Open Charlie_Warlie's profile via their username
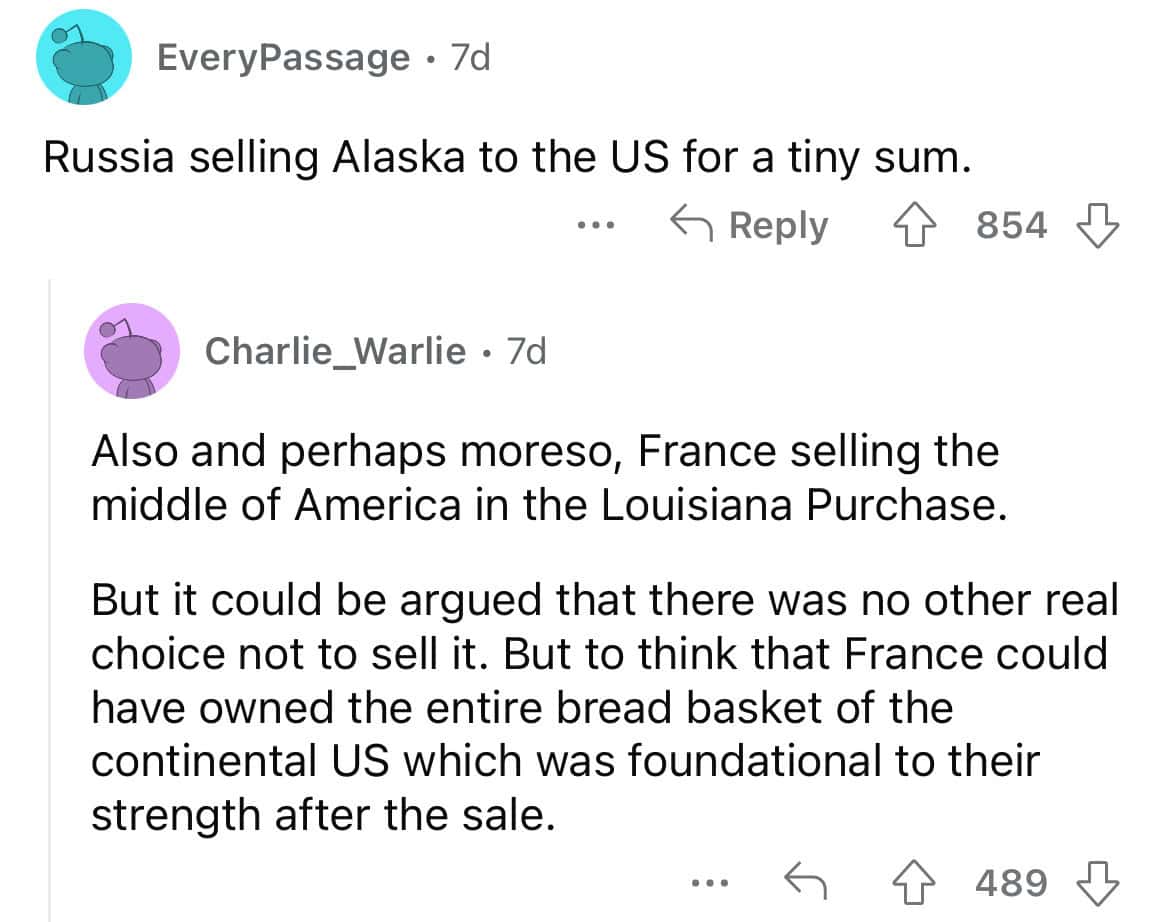The width and height of the screenshot is (1170, 922). point(335,351)
